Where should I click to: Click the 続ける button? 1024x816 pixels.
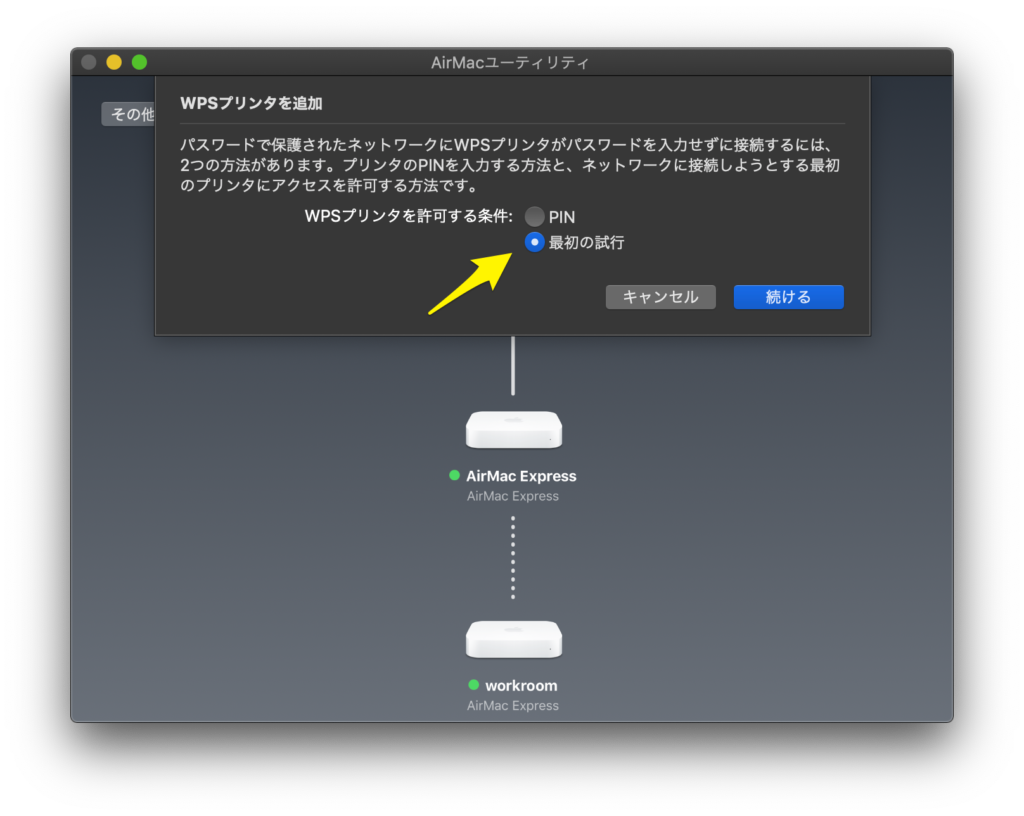point(788,297)
